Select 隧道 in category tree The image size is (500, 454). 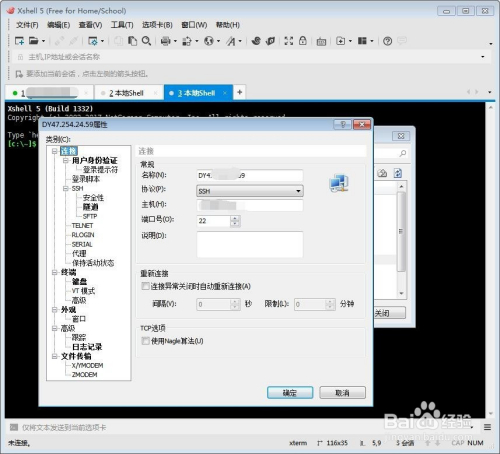pos(90,207)
